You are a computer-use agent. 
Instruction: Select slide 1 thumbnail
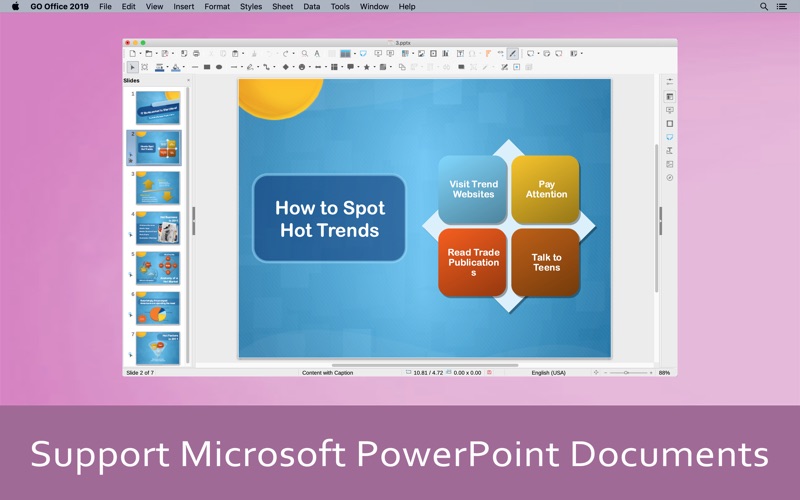(x=158, y=108)
